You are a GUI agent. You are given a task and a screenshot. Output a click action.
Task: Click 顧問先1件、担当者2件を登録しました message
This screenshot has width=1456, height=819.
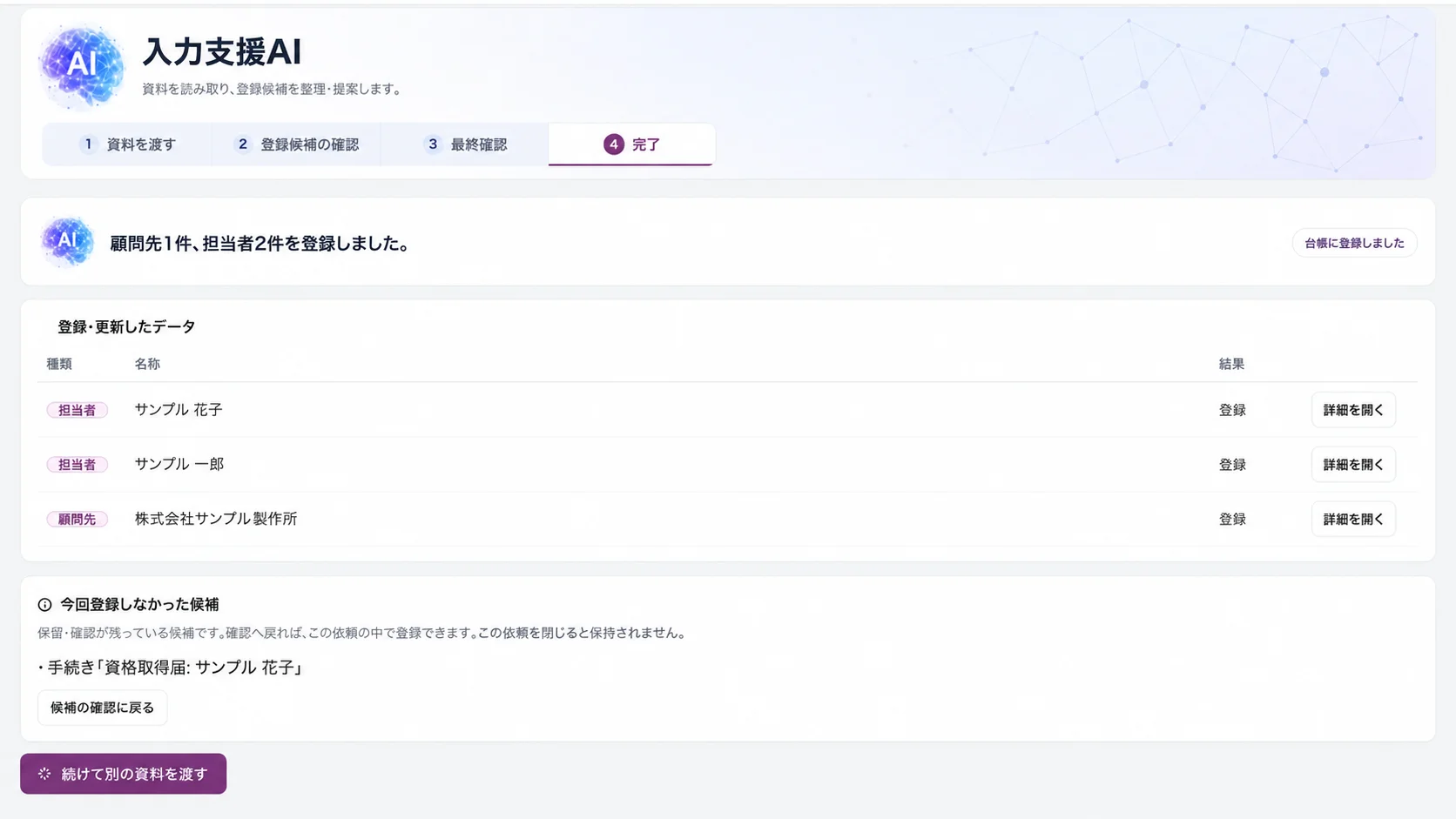[260, 244]
